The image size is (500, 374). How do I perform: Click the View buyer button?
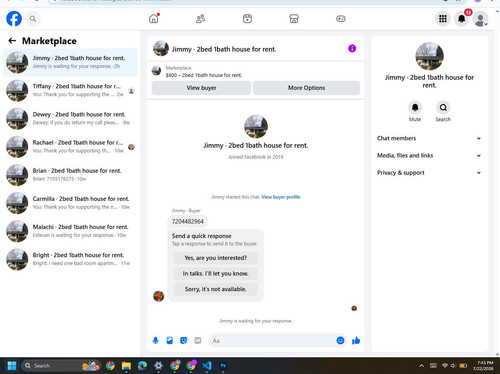pyautogui.click(x=201, y=88)
